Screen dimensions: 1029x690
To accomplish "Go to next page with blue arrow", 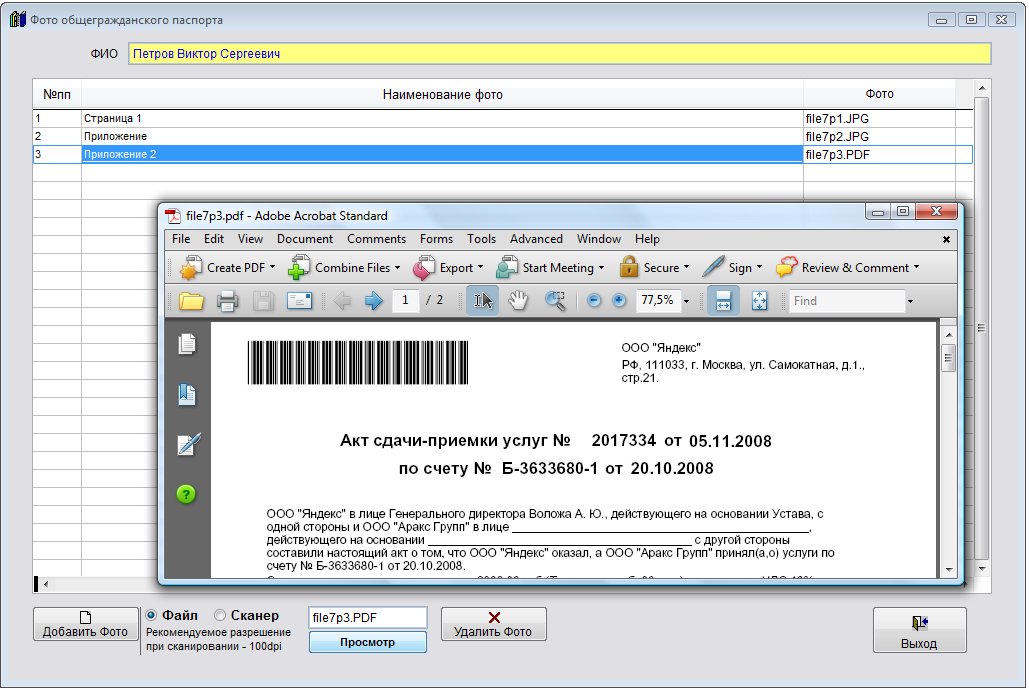I will tap(374, 301).
